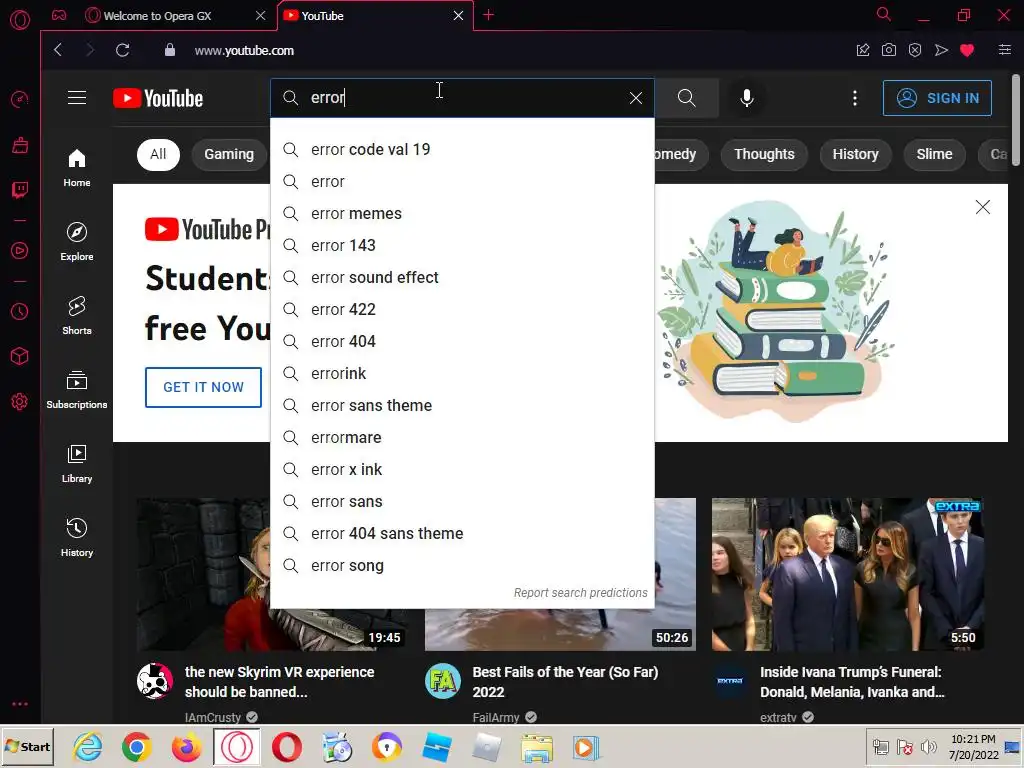The width and height of the screenshot is (1024, 768).
Task: Open a new tab with plus button
Action: click(488, 15)
